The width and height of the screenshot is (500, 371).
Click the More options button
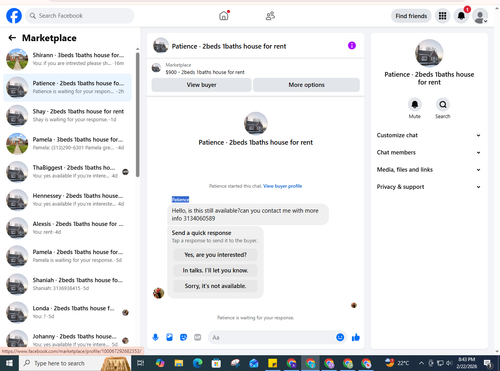[306, 85]
